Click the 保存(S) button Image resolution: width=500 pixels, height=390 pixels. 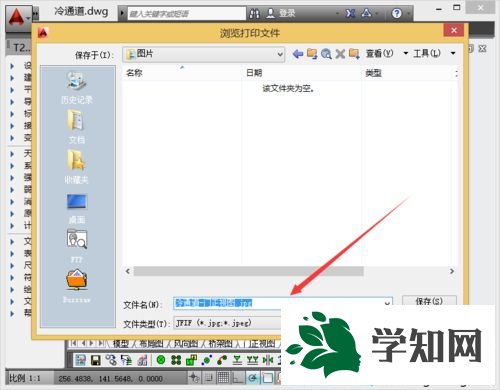[x=429, y=301]
